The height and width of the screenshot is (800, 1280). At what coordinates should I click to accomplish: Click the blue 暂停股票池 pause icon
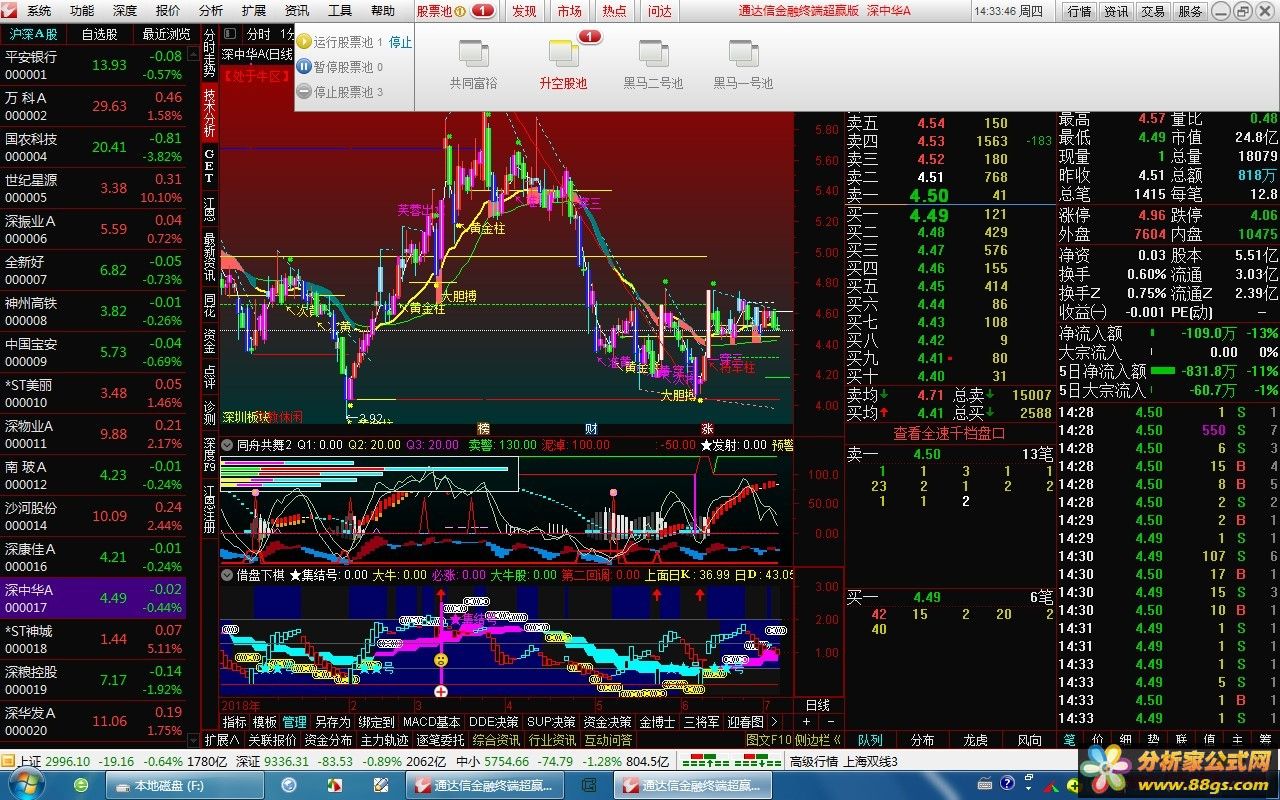point(304,67)
